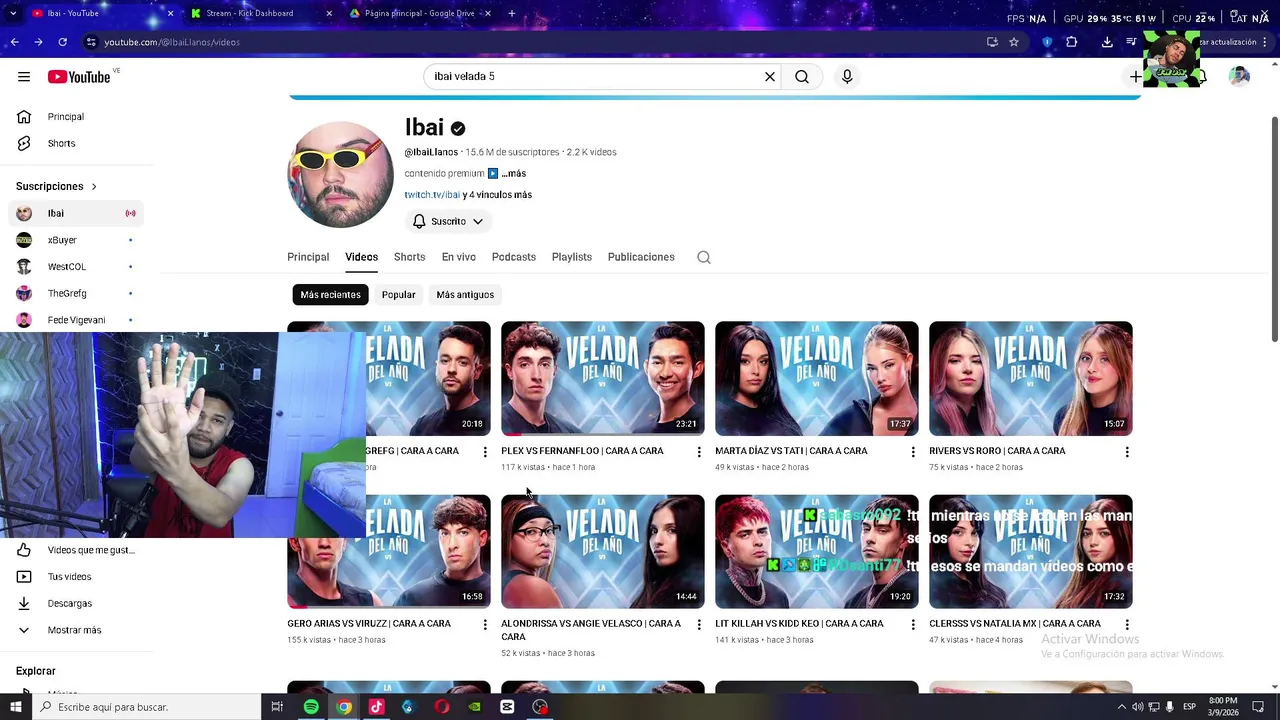This screenshot has width=1280, height=720.
Task: Switch to Stream - Kick Dashboard browser tab
Action: click(260, 13)
